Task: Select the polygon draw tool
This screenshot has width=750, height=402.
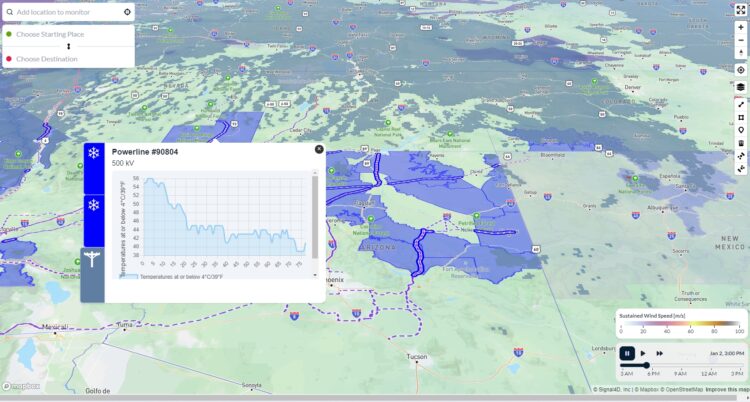Action: [x=741, y=117]
